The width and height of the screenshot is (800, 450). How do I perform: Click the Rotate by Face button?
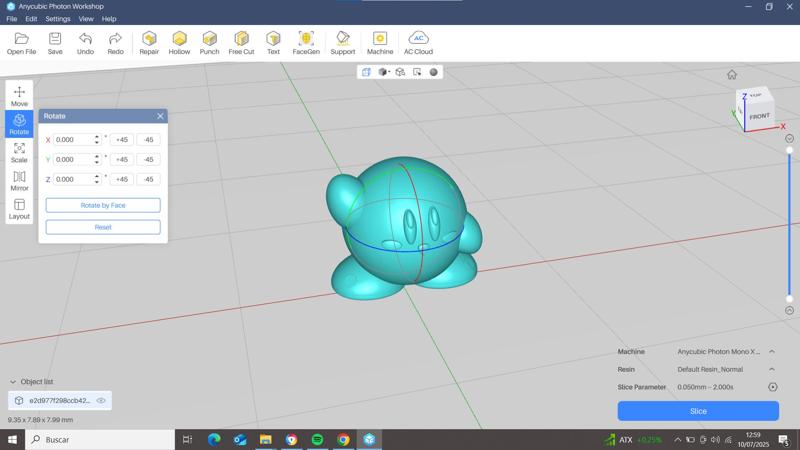coord(103,205)
